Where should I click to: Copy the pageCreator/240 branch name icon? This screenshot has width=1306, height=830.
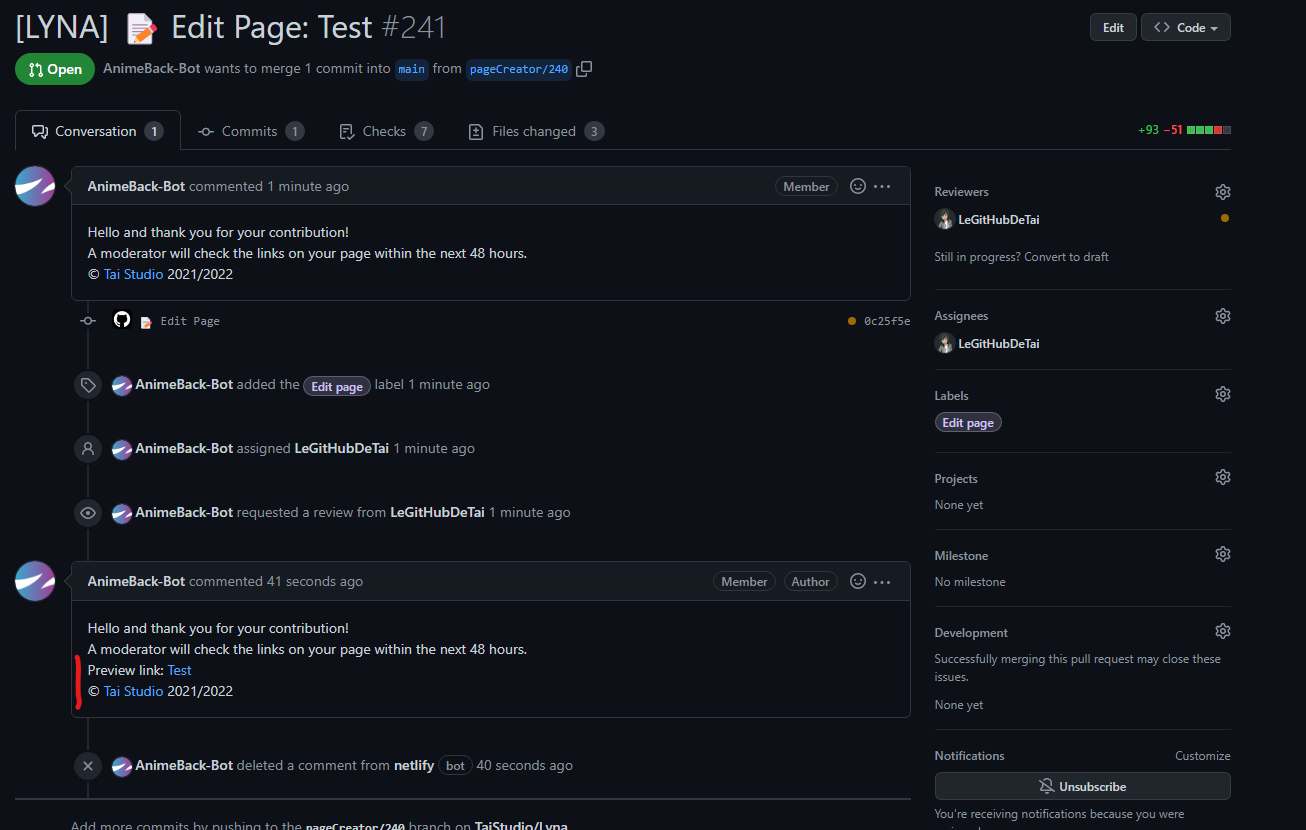coord(585,69)
